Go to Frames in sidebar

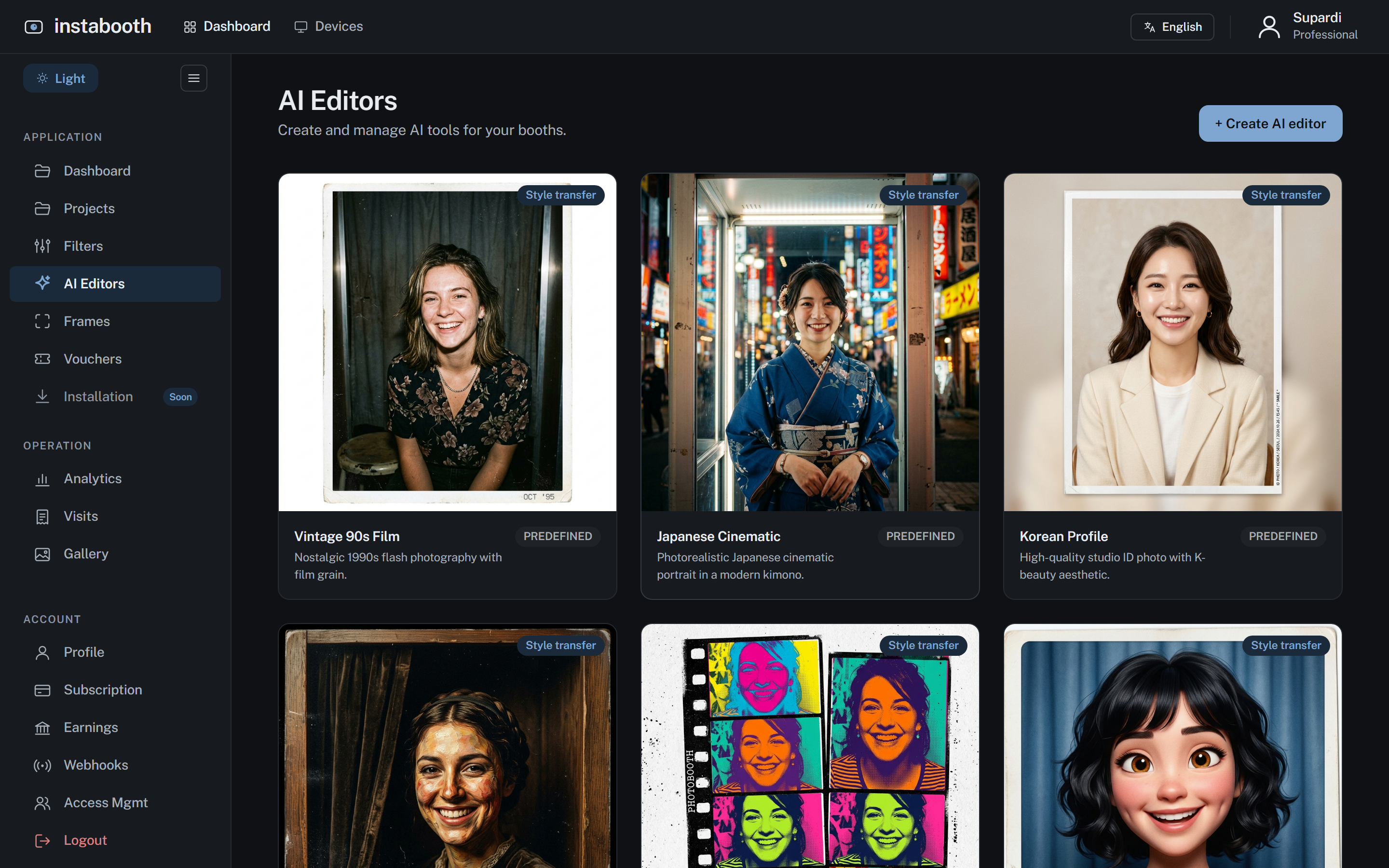pos(115,321)
